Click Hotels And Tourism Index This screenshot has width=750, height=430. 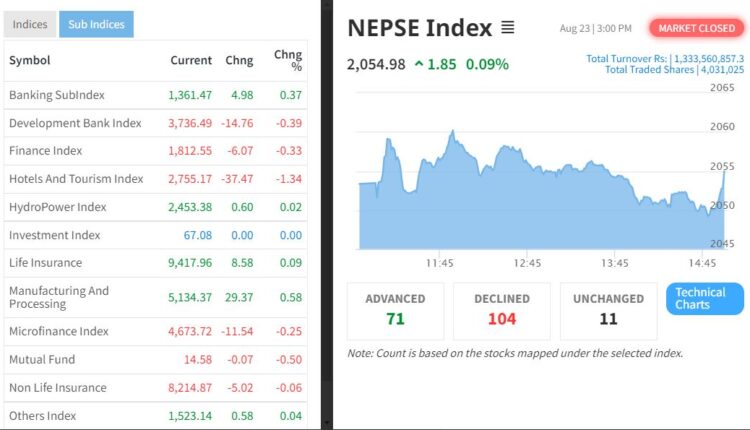click(76, 179)
